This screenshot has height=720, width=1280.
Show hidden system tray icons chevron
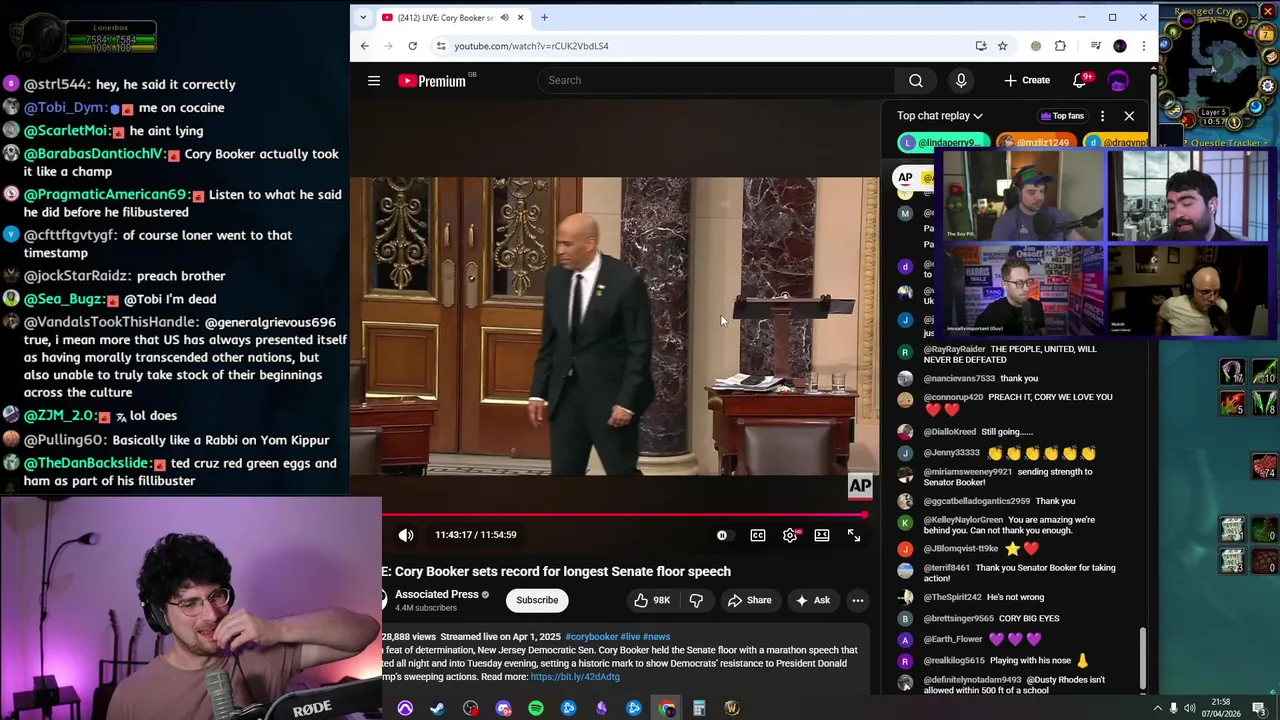(1158, 708)
